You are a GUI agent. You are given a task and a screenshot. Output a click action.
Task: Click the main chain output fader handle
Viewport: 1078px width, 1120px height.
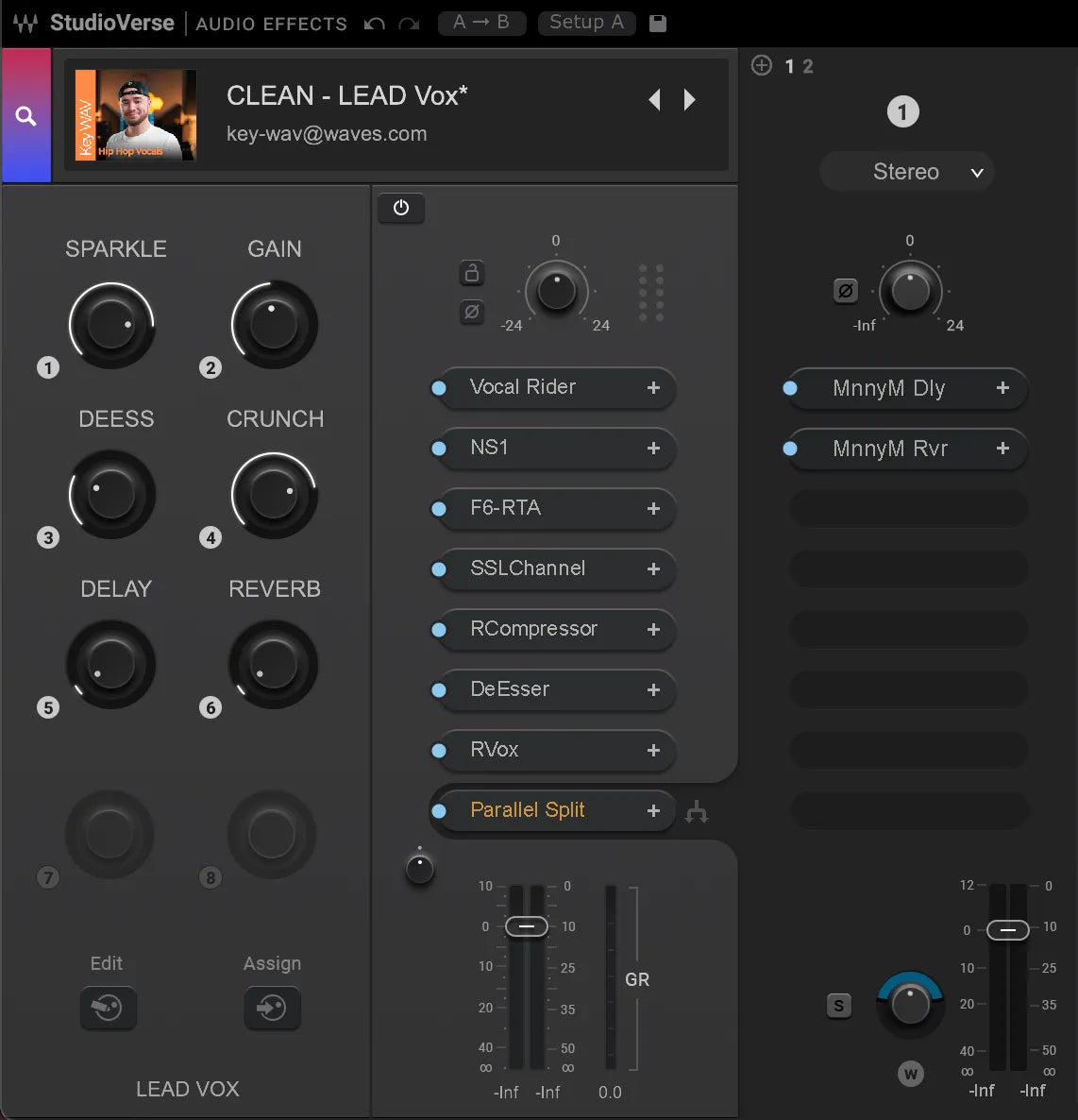(526, 926)
